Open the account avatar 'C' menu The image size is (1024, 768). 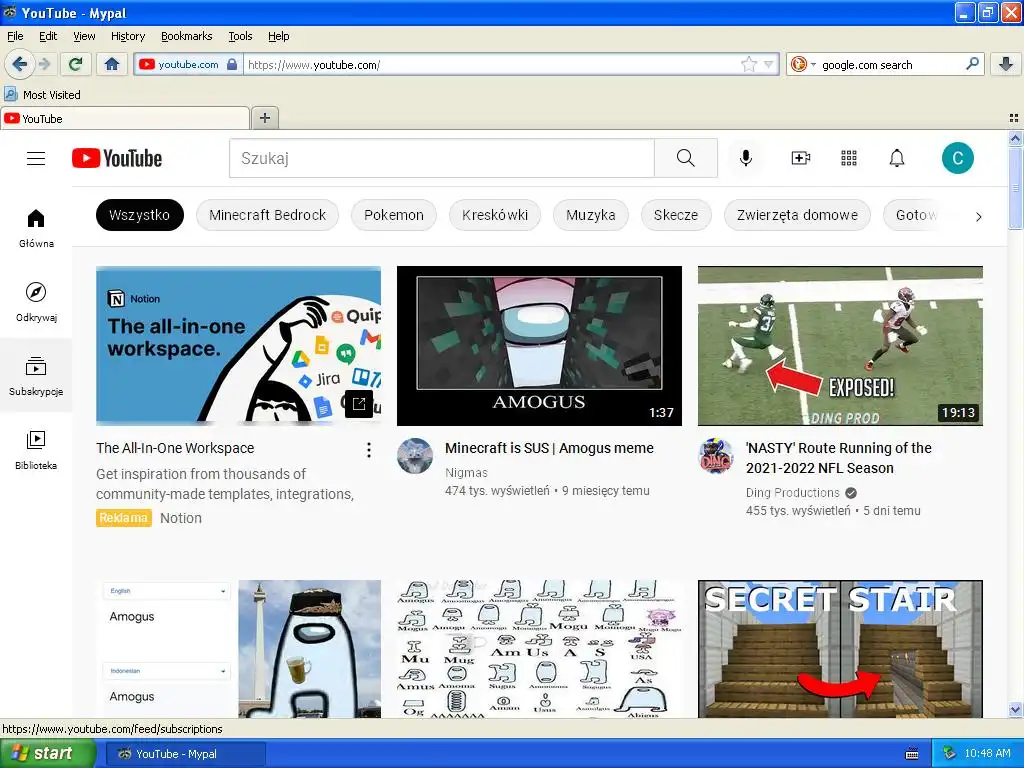click(x=957, y=158)
